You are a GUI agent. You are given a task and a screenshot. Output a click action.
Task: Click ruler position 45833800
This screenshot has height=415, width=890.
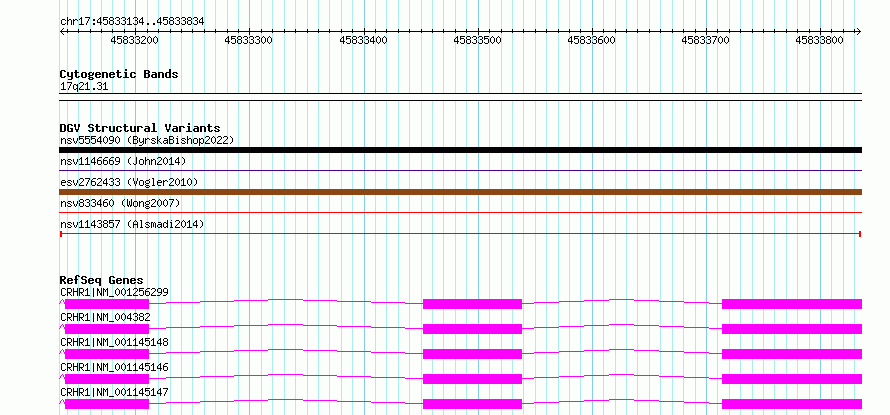click(x=820, y=40)
